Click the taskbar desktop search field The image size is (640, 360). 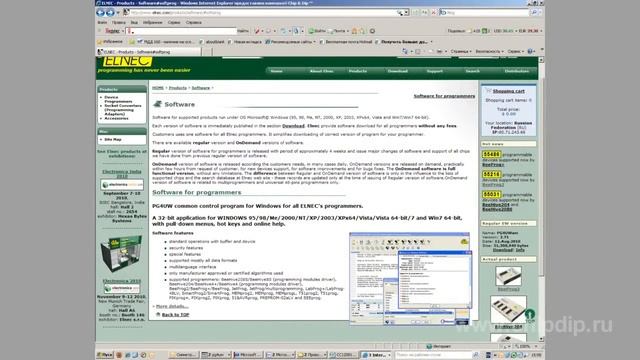[433, 355]
